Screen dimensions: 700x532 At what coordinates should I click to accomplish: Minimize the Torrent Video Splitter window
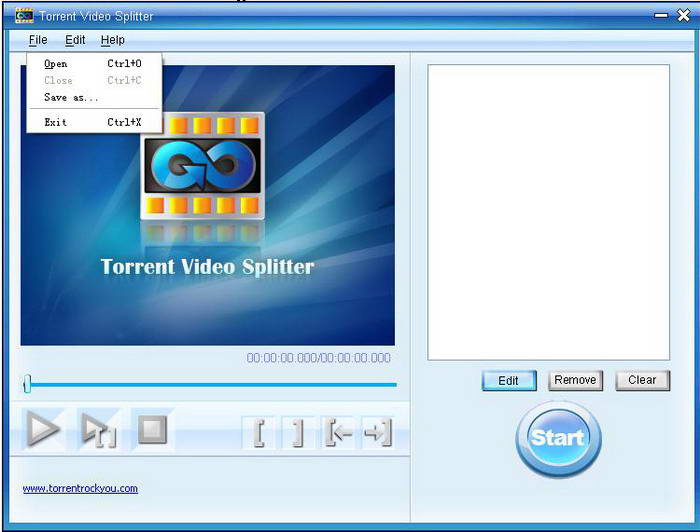(x=661, y=16)
